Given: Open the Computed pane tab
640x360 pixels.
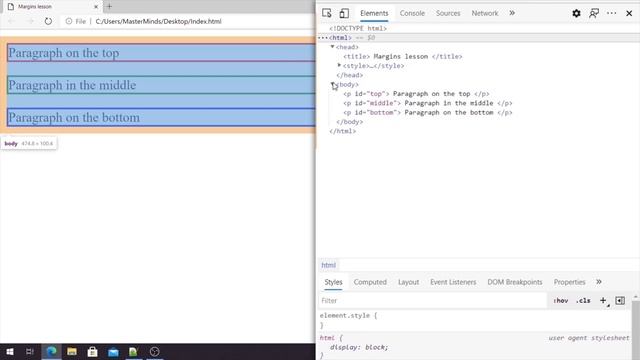Looking at the screenshot, I should (370, 282).
